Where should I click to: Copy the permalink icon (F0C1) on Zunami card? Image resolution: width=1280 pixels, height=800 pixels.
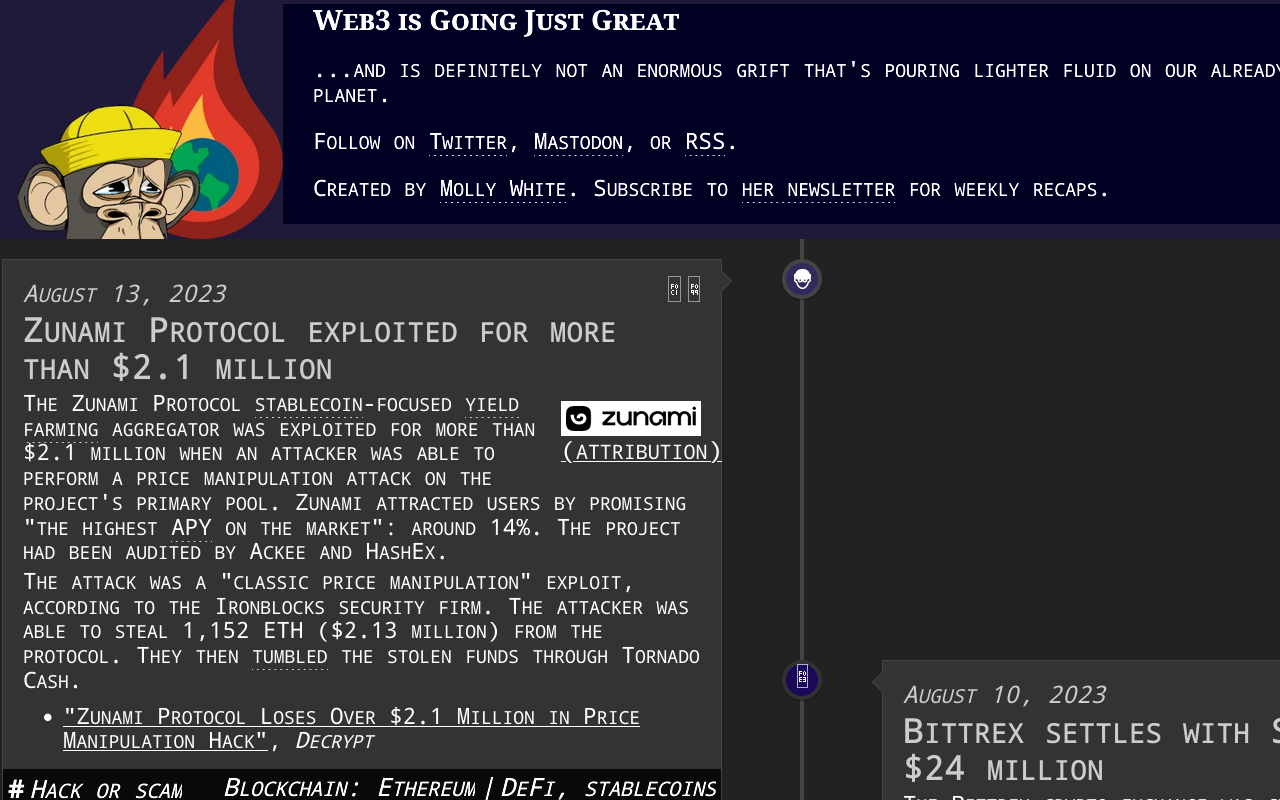[674, 289]
